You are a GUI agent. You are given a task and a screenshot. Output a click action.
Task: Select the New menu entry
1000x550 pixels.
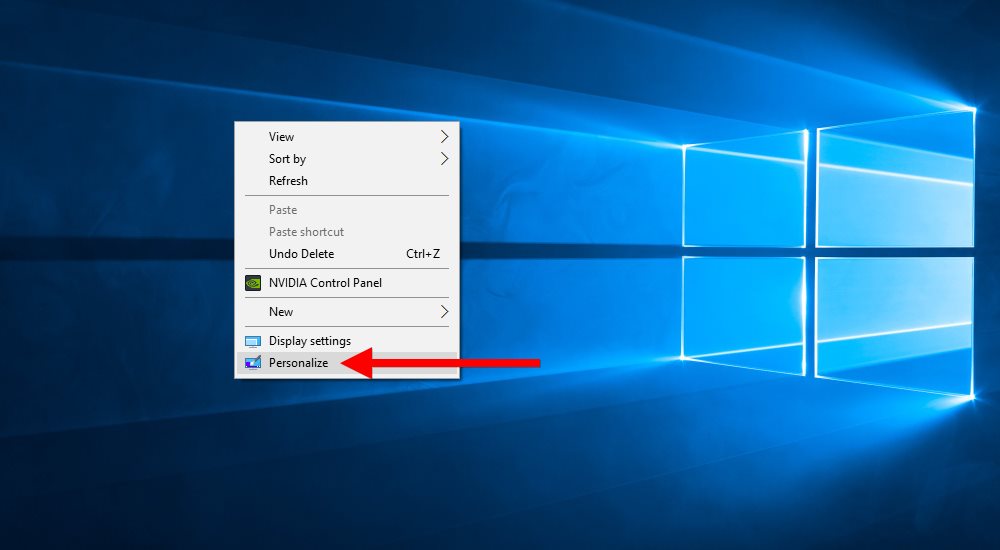pos(281,311)
